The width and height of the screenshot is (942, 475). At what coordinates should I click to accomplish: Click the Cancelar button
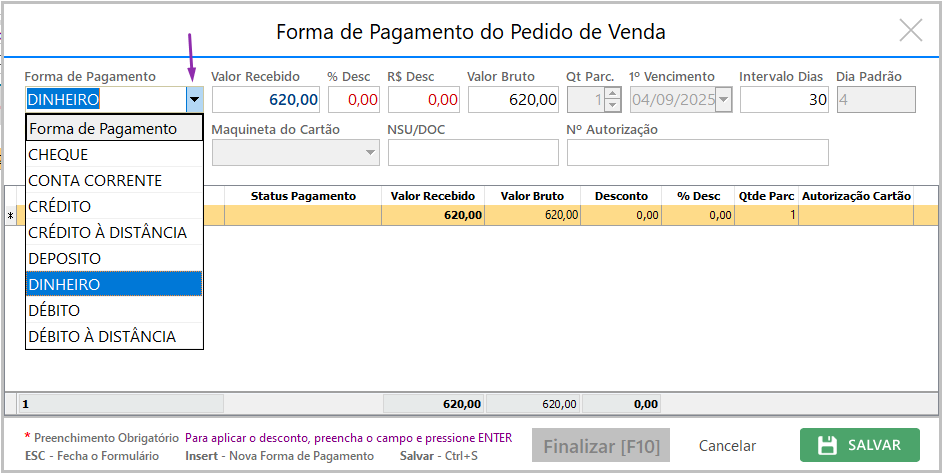pos(727,446)
